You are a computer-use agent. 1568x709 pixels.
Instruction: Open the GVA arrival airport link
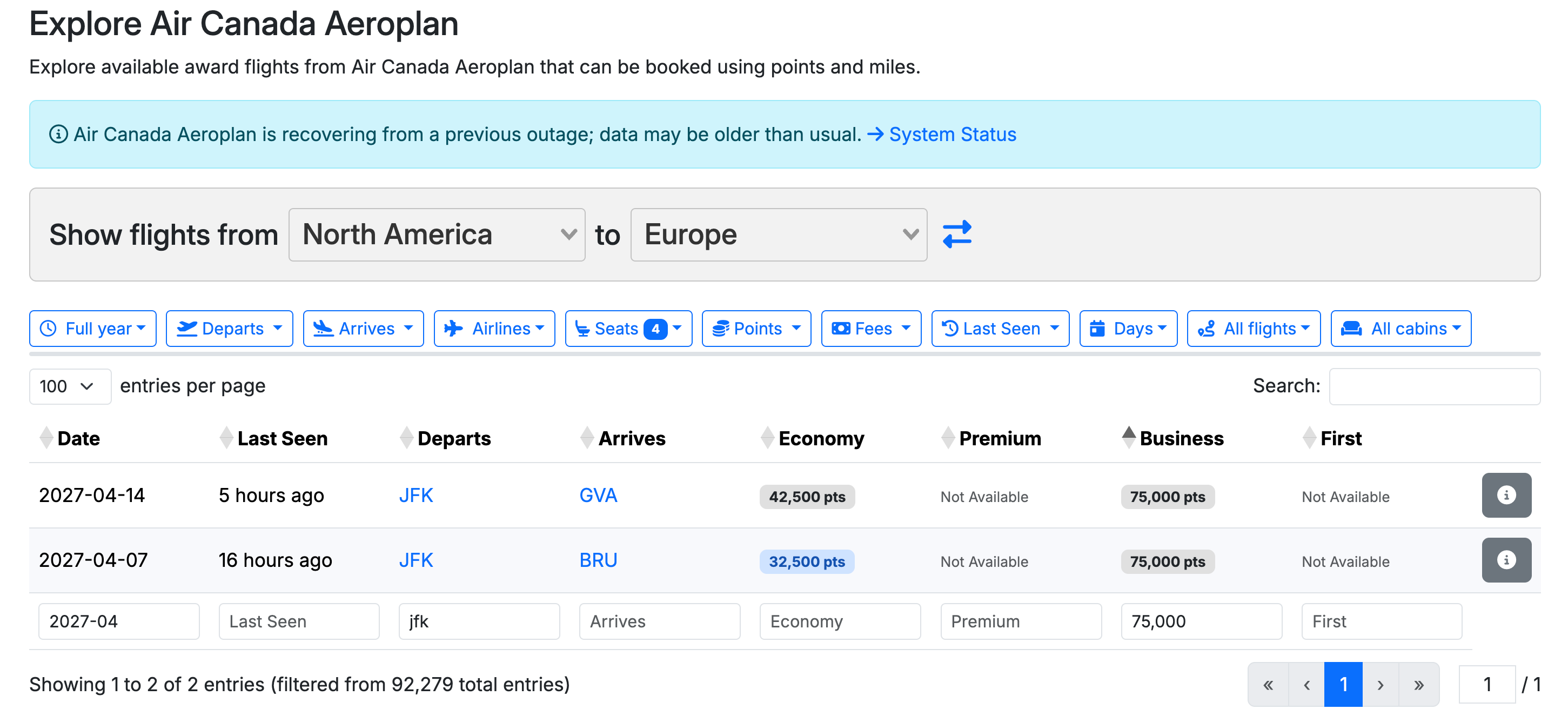598,496
